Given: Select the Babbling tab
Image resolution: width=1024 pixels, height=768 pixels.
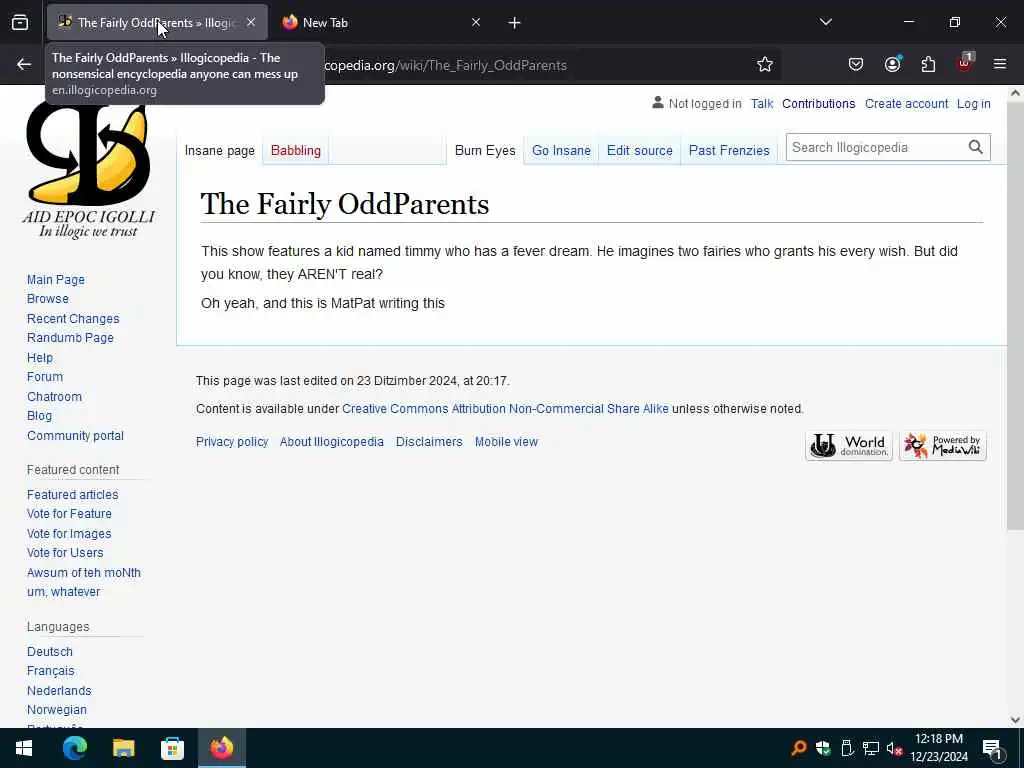Looking at the screenshot, I should pos(296,151).
